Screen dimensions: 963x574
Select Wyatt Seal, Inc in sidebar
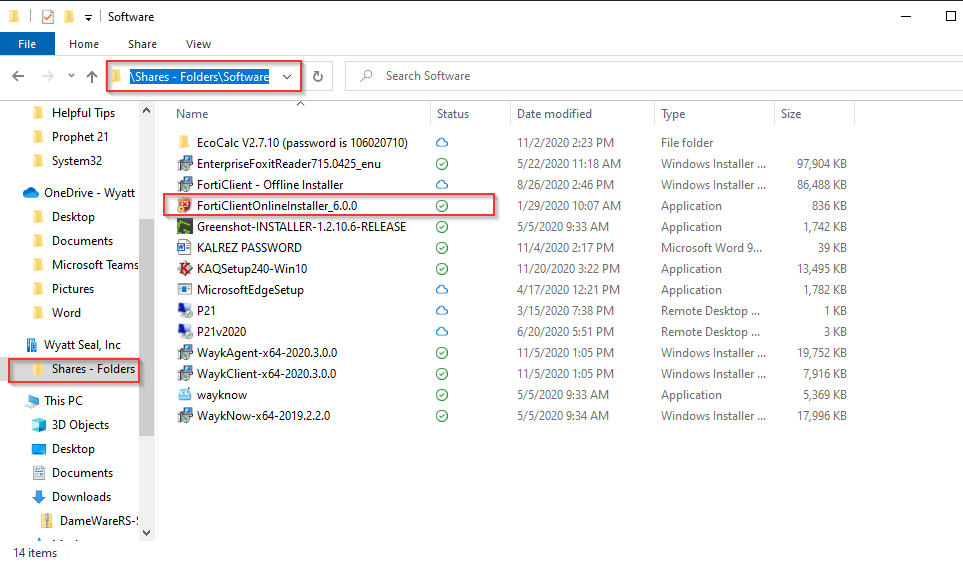tap(82, 345)
